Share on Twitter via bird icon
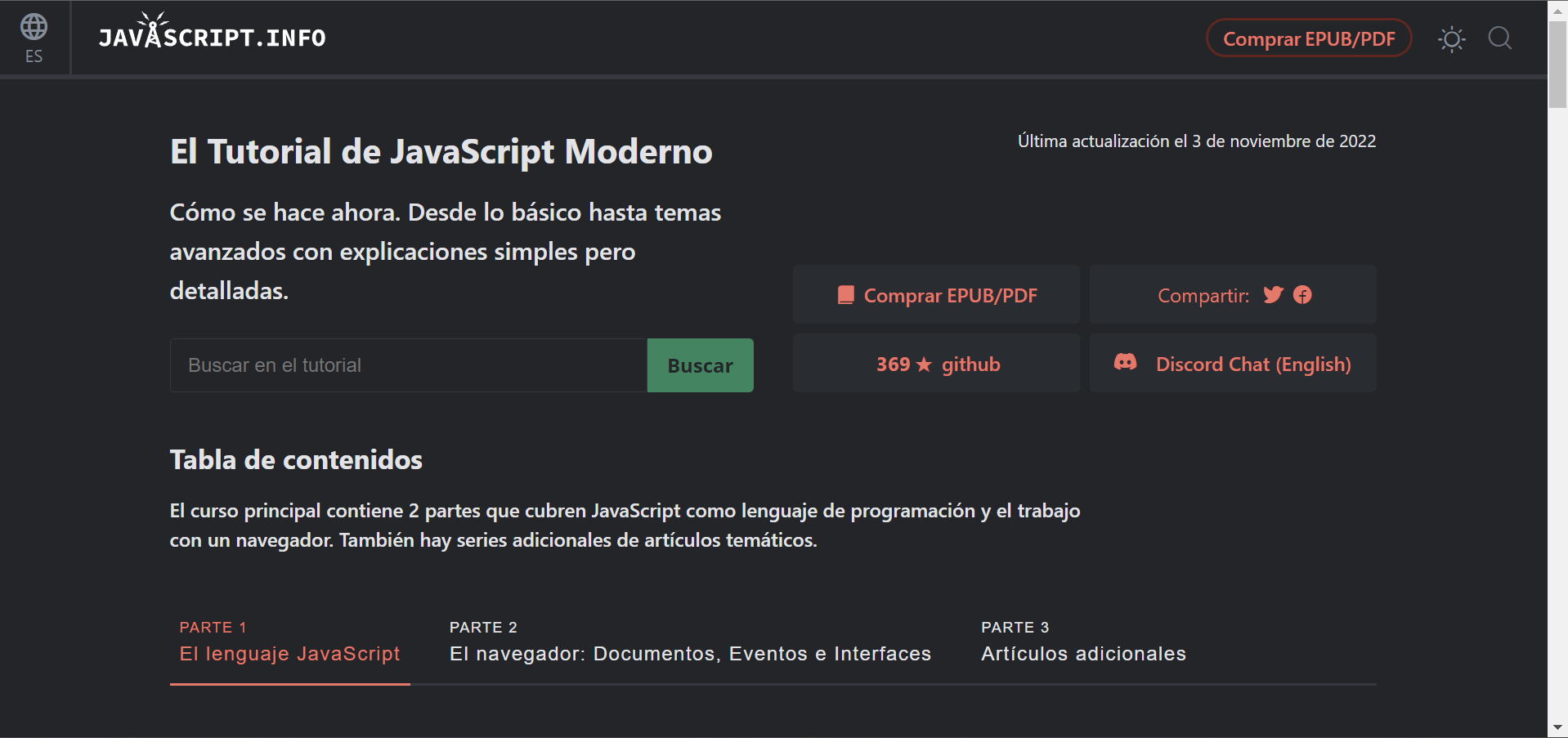 click(x=1273, y=294)
